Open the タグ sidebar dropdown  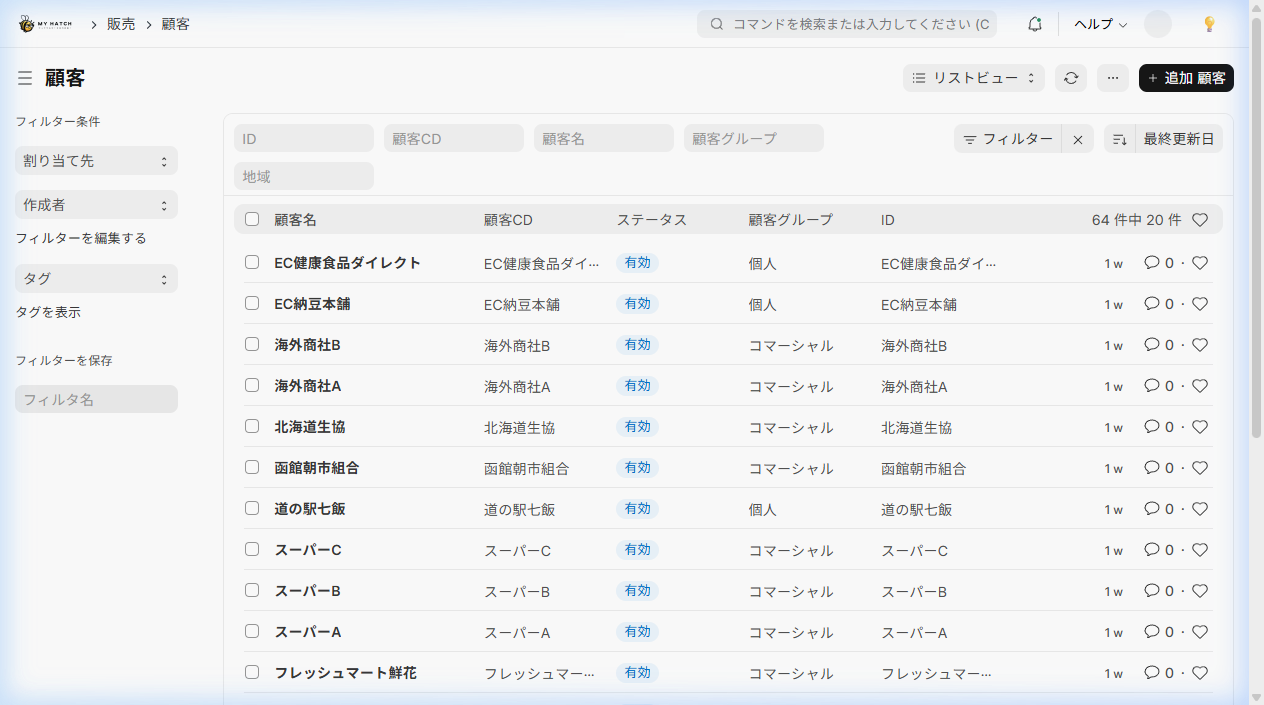[96, 279]
